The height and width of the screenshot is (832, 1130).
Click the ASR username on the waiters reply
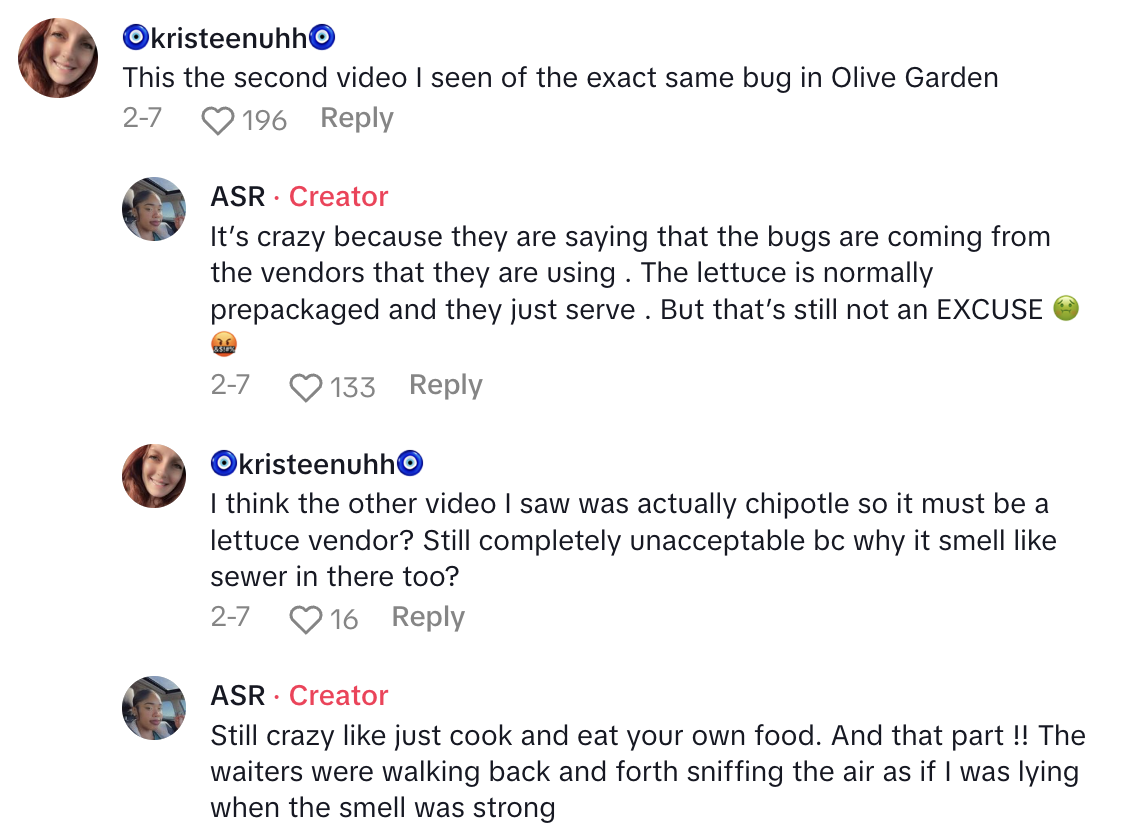tap(238, 696)
